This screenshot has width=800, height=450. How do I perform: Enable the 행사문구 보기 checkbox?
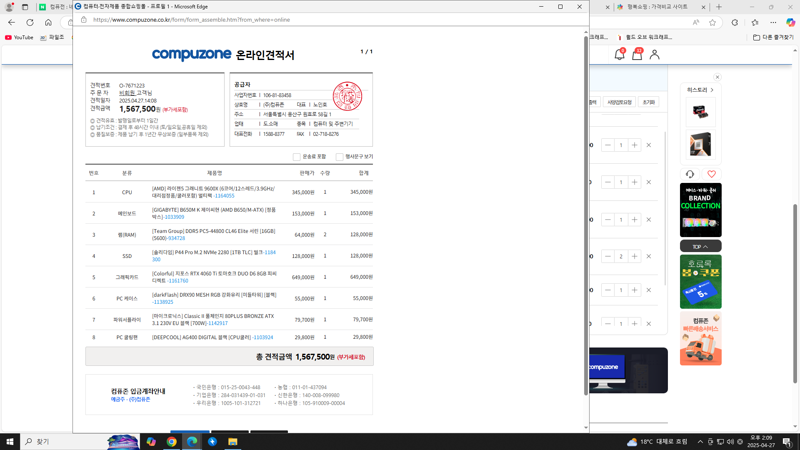tap(339, 157)
